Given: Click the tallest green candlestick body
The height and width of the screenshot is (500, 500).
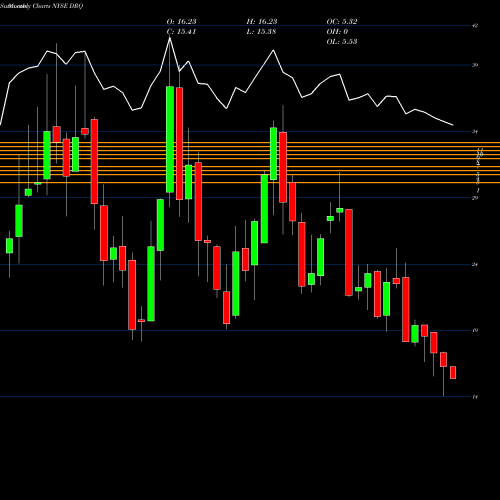Looking at the screenshot, I should pos(170,139).
